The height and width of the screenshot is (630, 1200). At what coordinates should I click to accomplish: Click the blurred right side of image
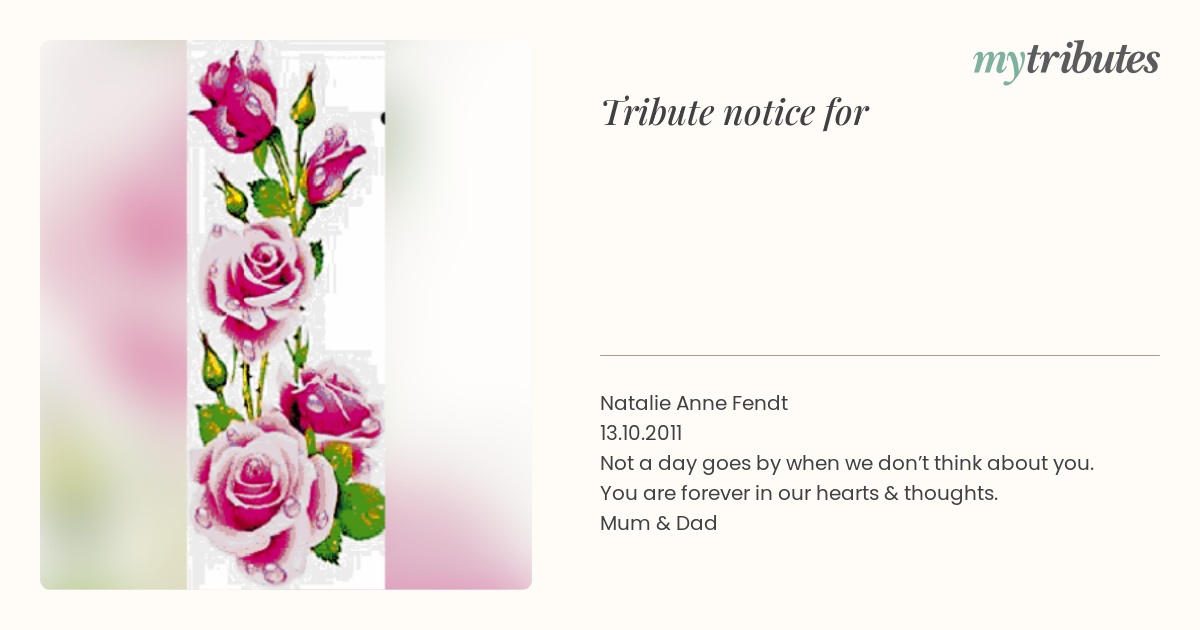[x=458, y=315]
